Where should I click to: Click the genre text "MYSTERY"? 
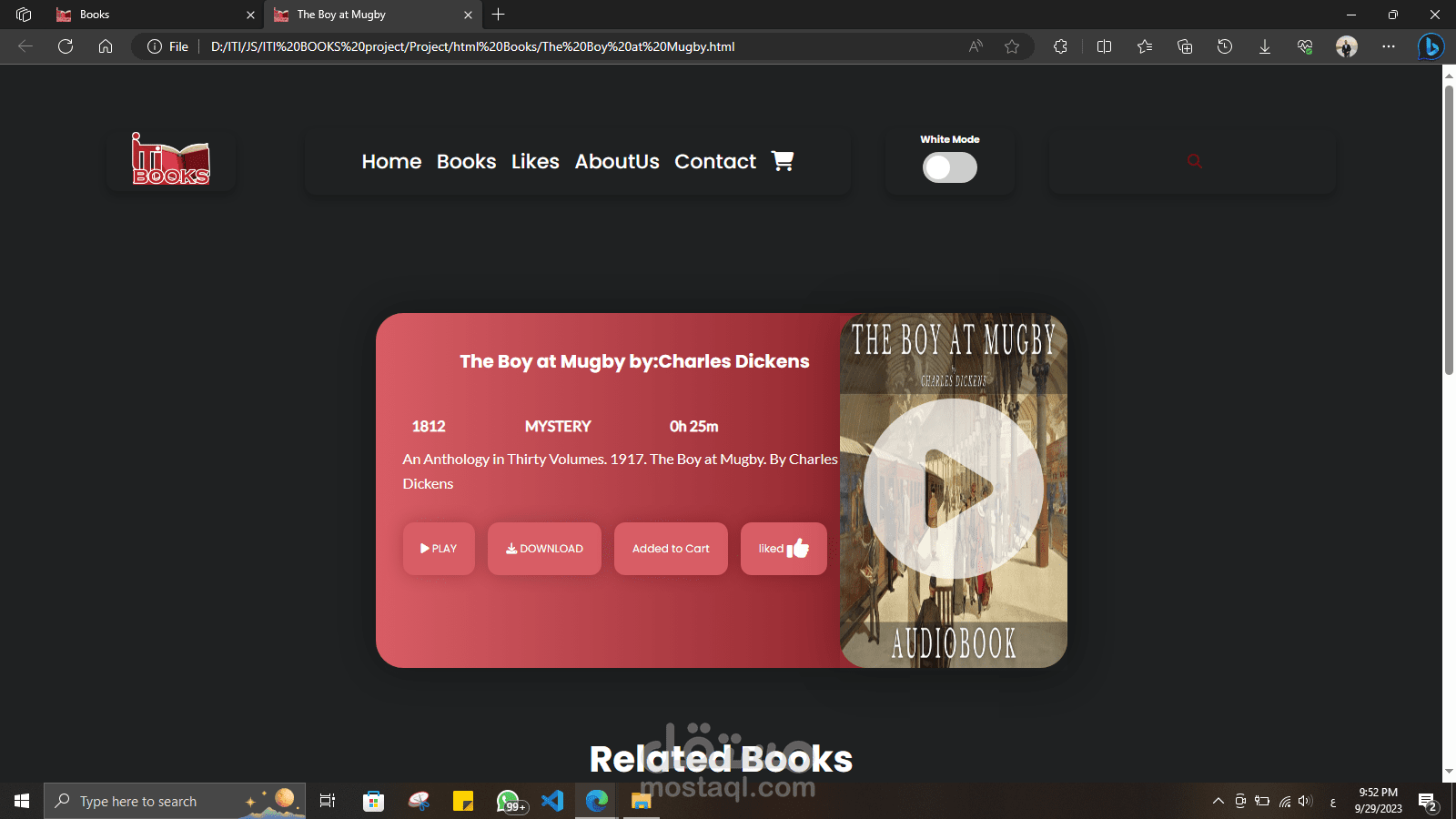pyautogui.click(x=558, y=426)
